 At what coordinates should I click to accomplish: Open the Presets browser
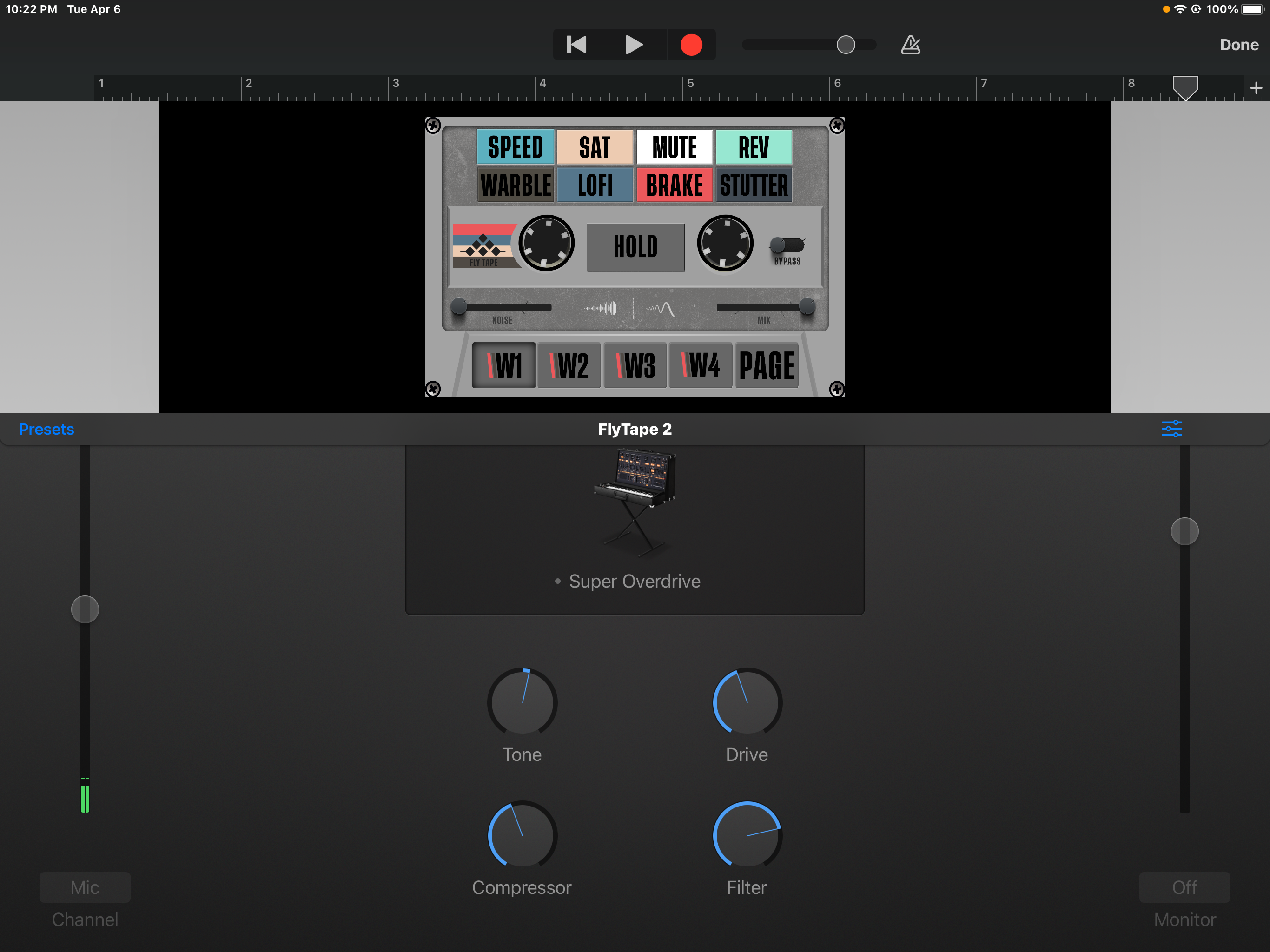tap(46, 428)
